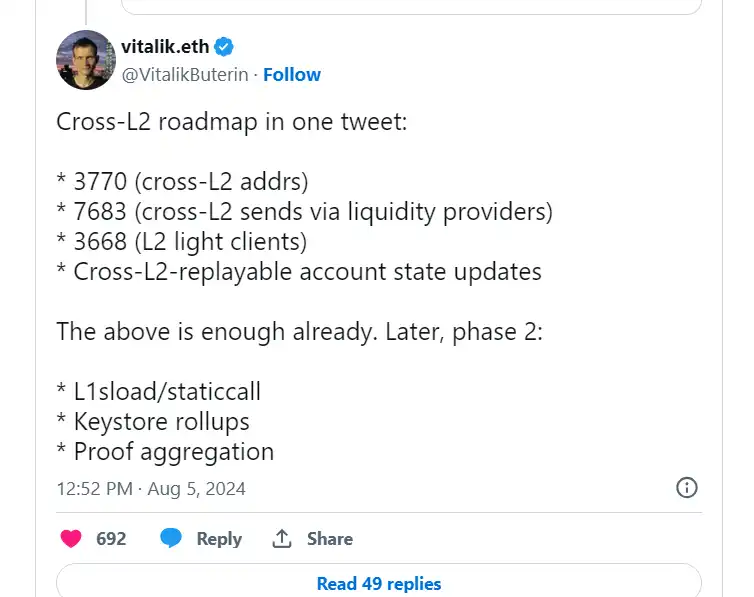Open the 12:52 PM timestamp link
This screenshot has width=754, height=597.
tap(94, 489)
